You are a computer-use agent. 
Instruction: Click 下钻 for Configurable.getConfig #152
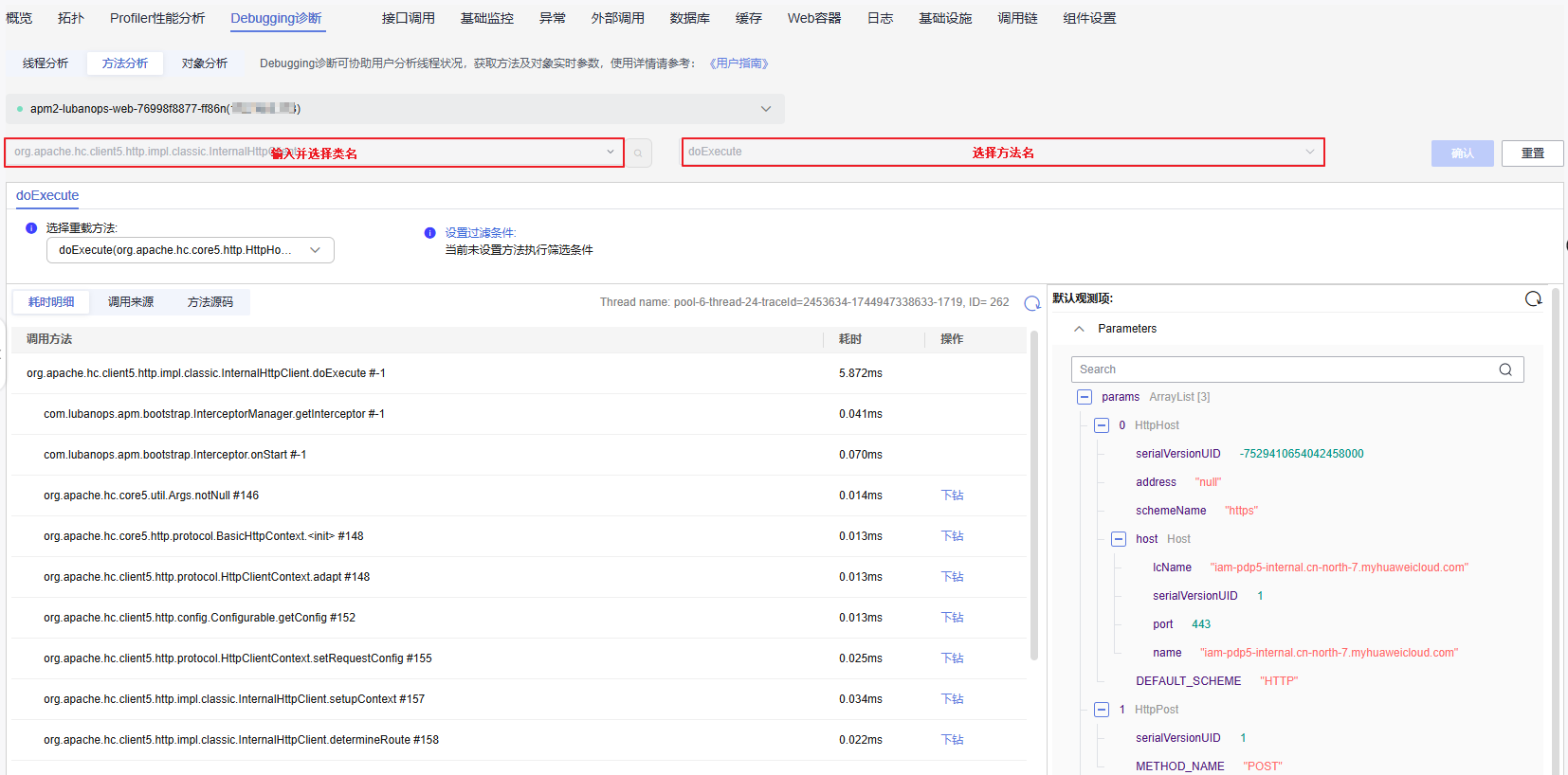tap(952, 618)
